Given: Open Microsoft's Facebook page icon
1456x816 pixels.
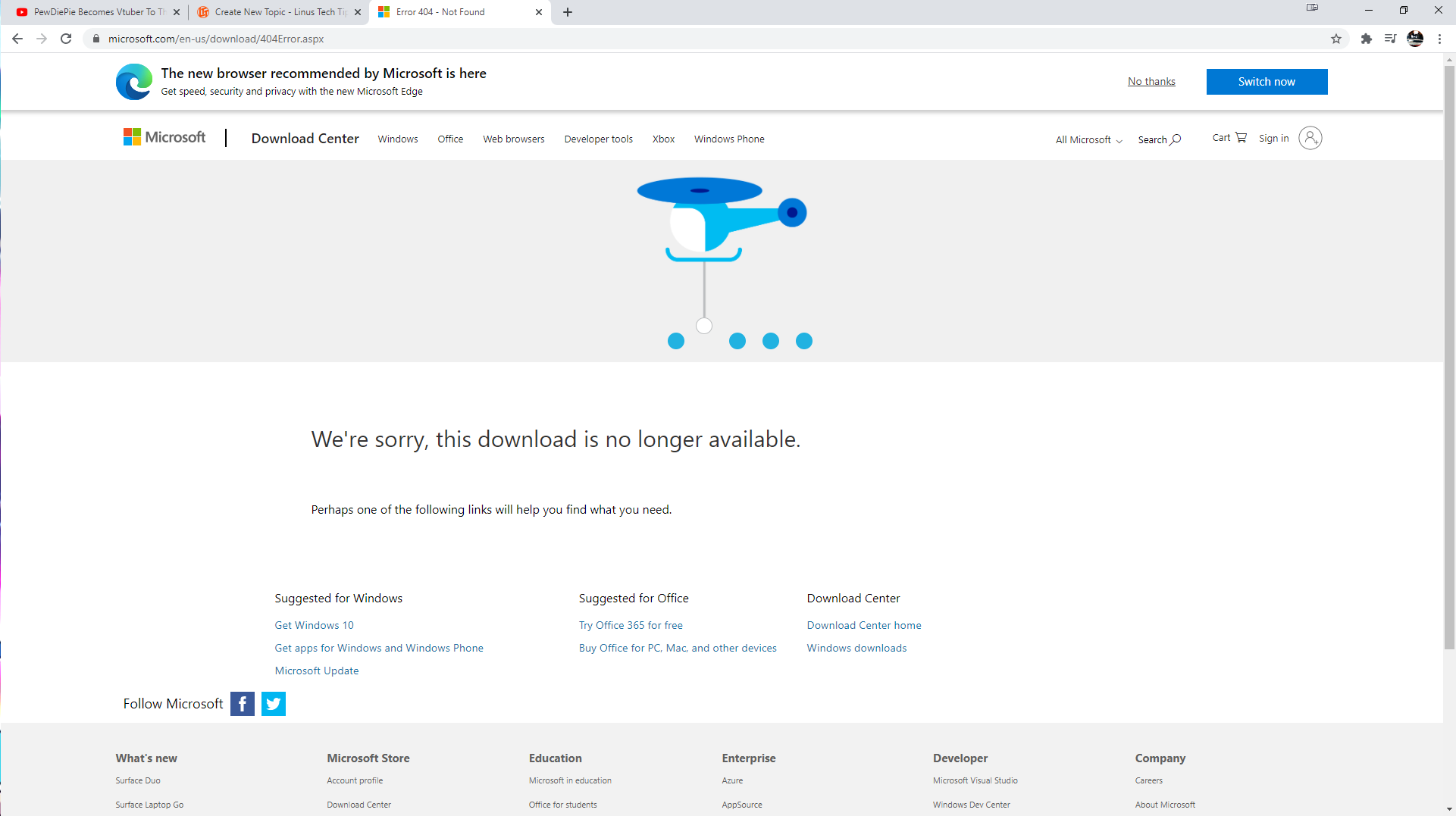Looking at the screenshot, I should click(x=243, y=704).
